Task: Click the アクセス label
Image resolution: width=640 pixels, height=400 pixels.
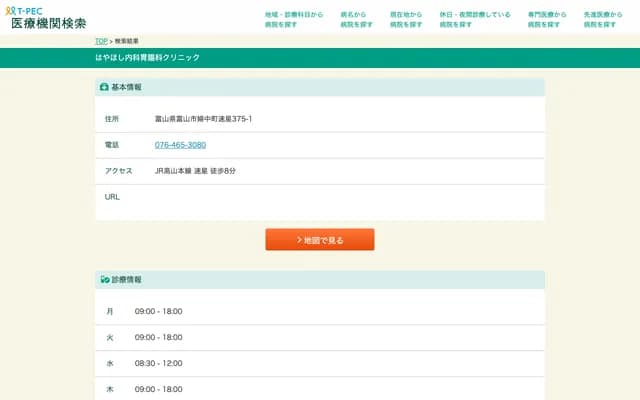Action: pyautogui.click(x=118, y=171)
